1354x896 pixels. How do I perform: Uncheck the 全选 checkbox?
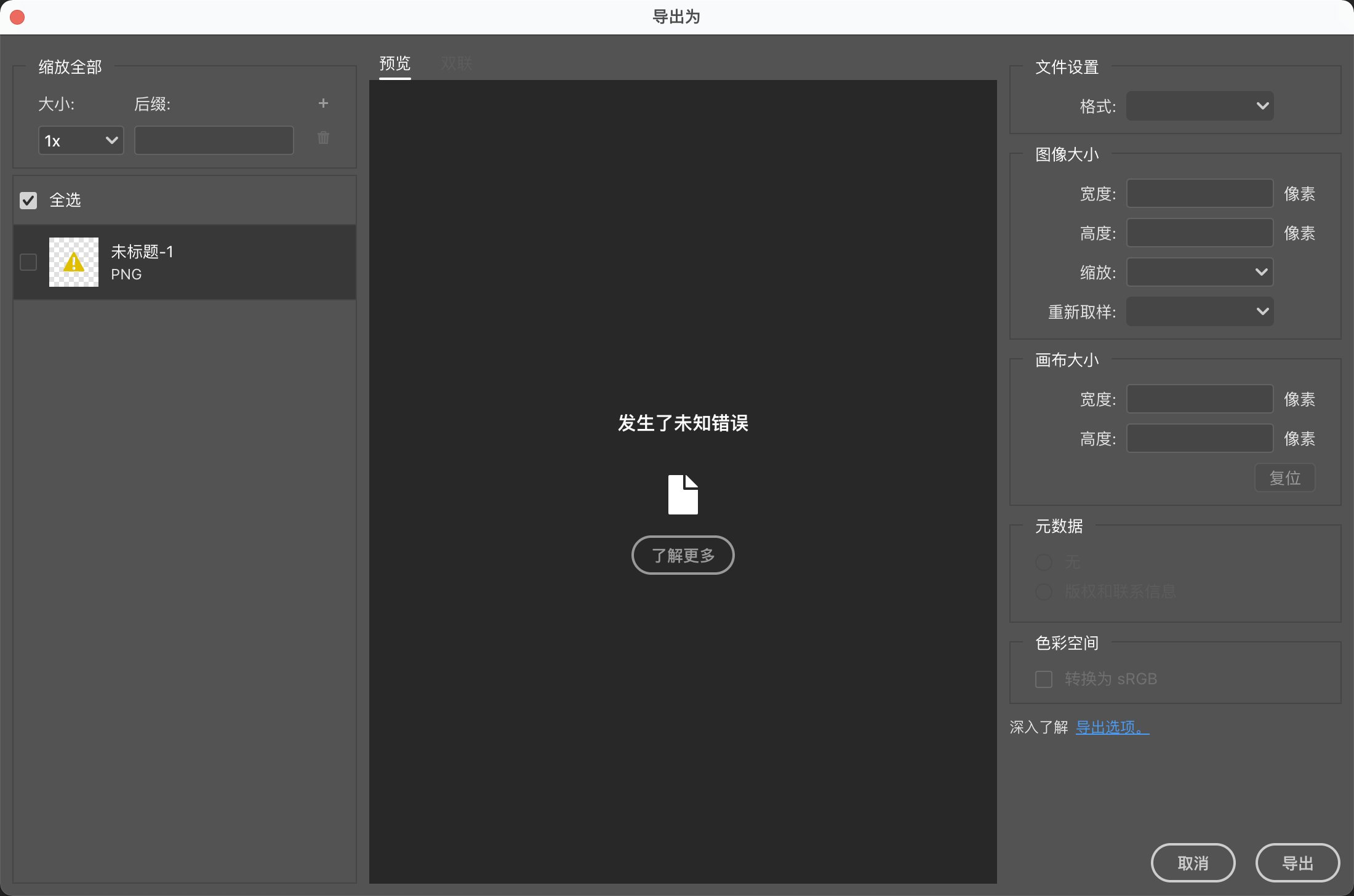(x=28, y=200)
